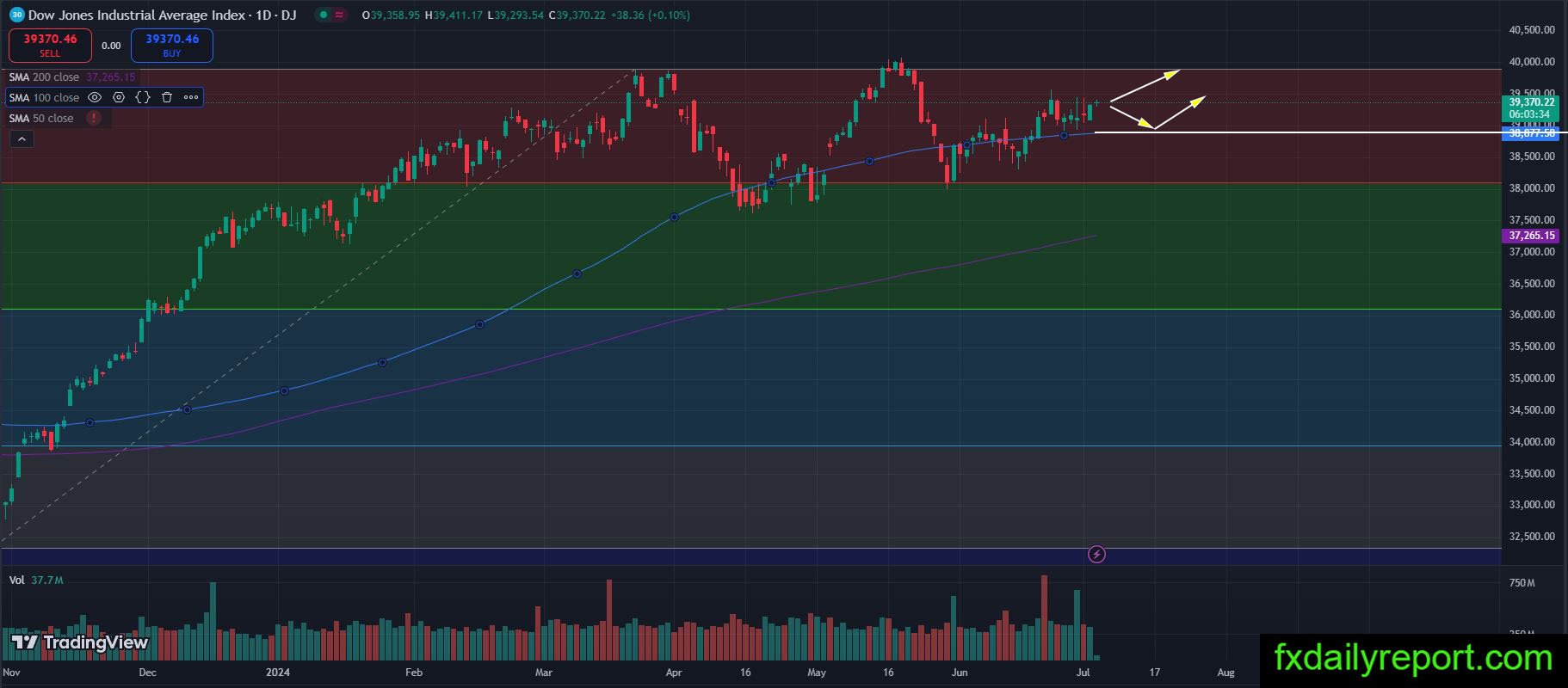Image resolution: width=1568 pixels, height=688 pixels.
Task: Click the 0.00 spread value
Action: [111, 46]
